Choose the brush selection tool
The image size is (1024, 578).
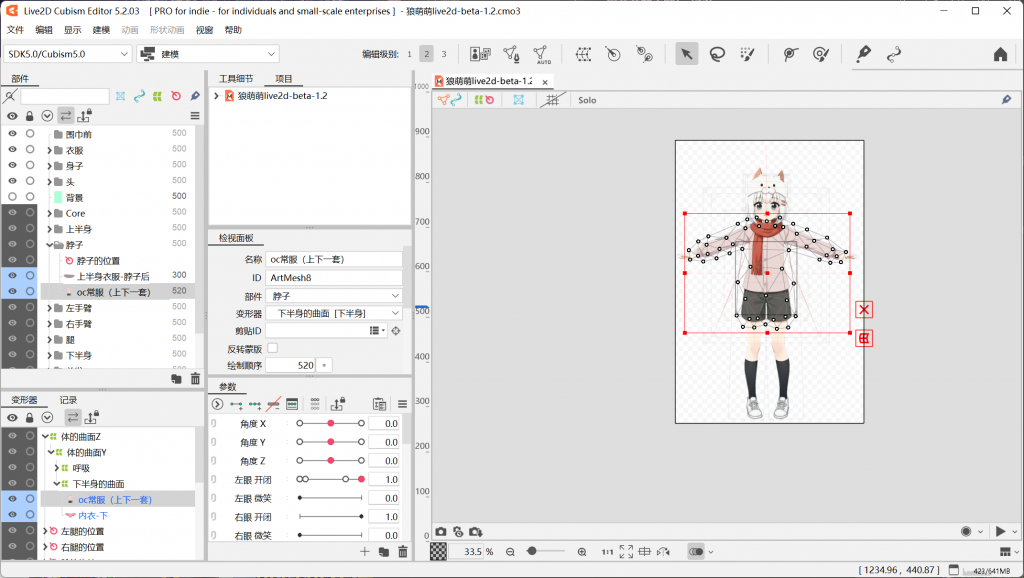[x=747, y=54]
